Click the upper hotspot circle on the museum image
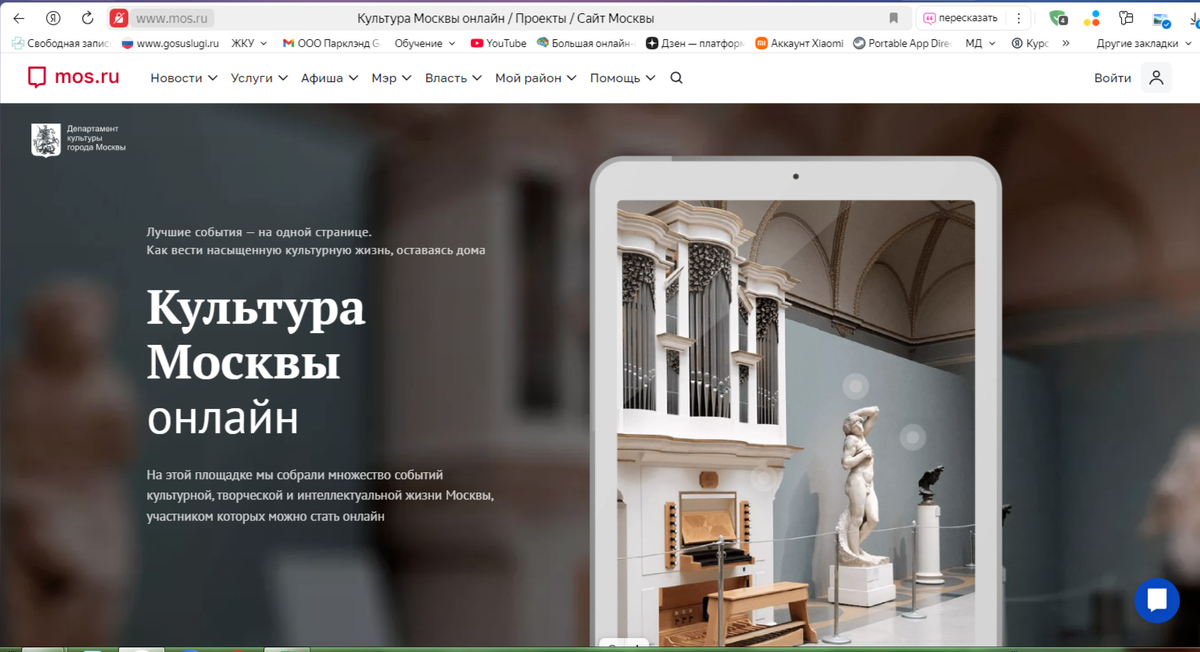The width and height of the screenshot is (1200, 652). 855,386
